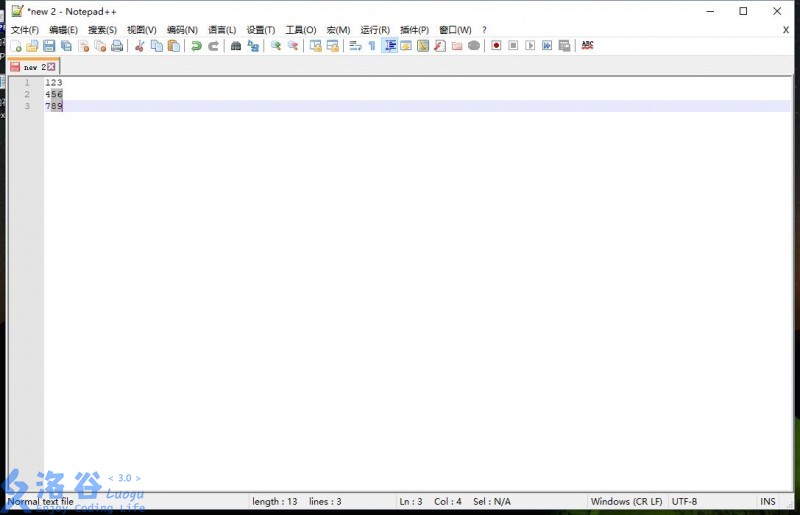This screenshot has height=515, width=800.
Task: Open the 编码(N) encoding menu
Action: coord(182,30)
